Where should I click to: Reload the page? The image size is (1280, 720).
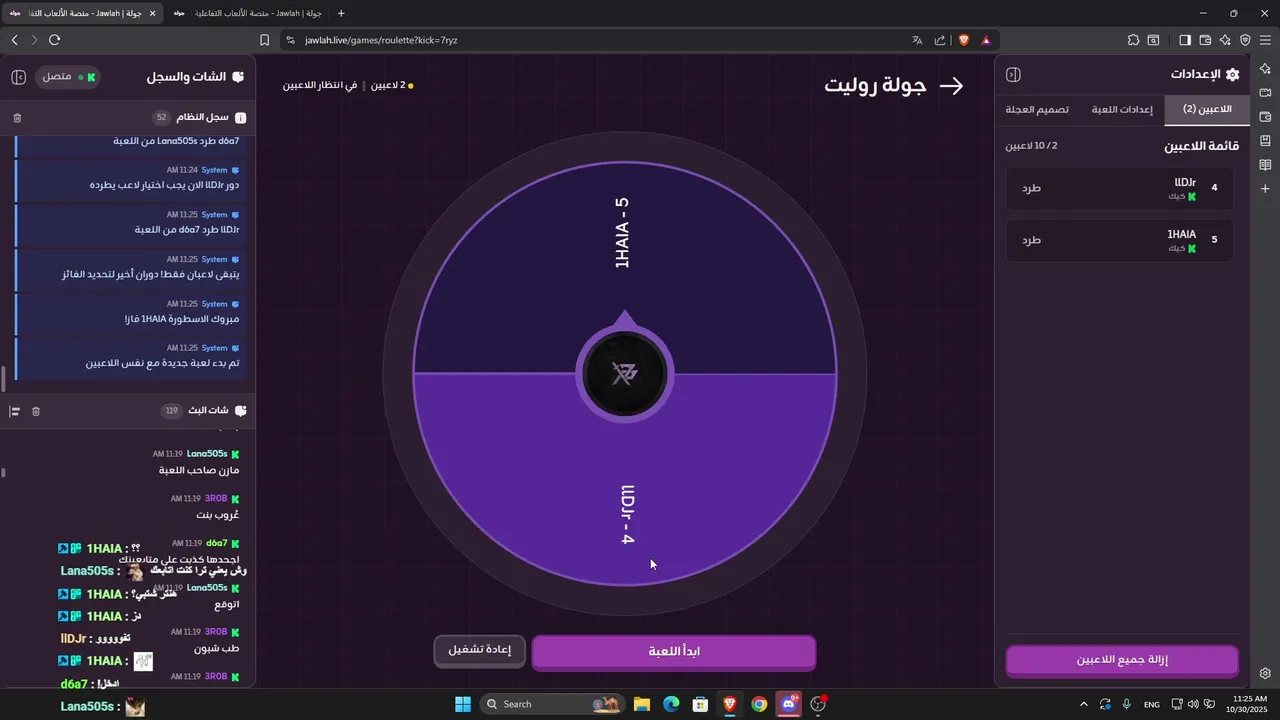54,40
